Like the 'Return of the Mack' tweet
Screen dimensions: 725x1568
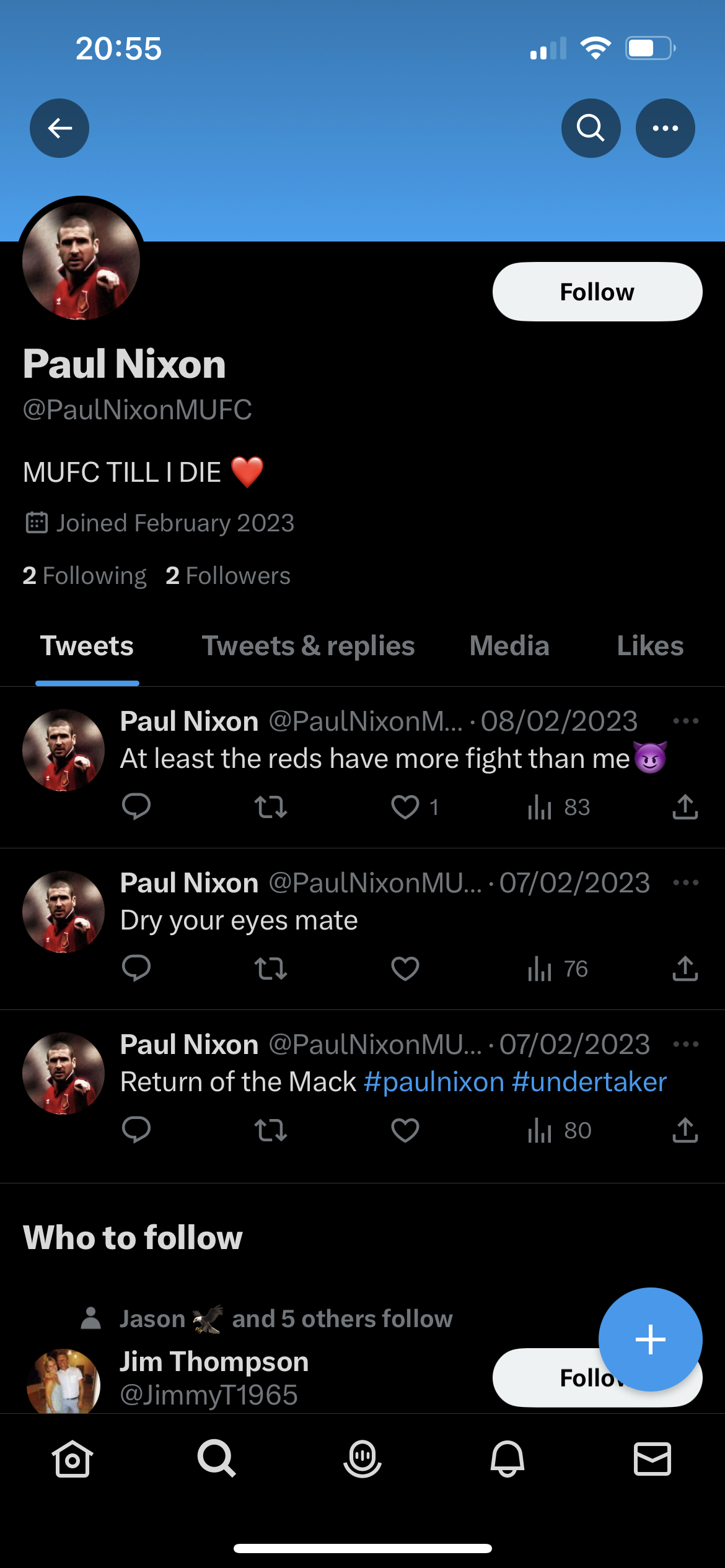pyautogui.click(x=405, y=1130)
